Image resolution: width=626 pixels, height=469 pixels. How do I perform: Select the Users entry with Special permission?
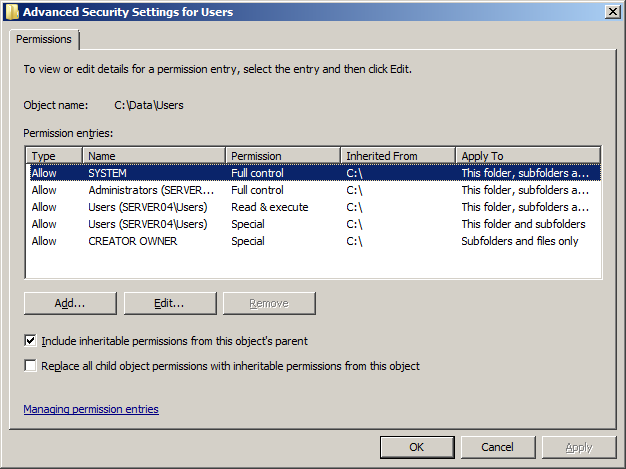[147, 224]
